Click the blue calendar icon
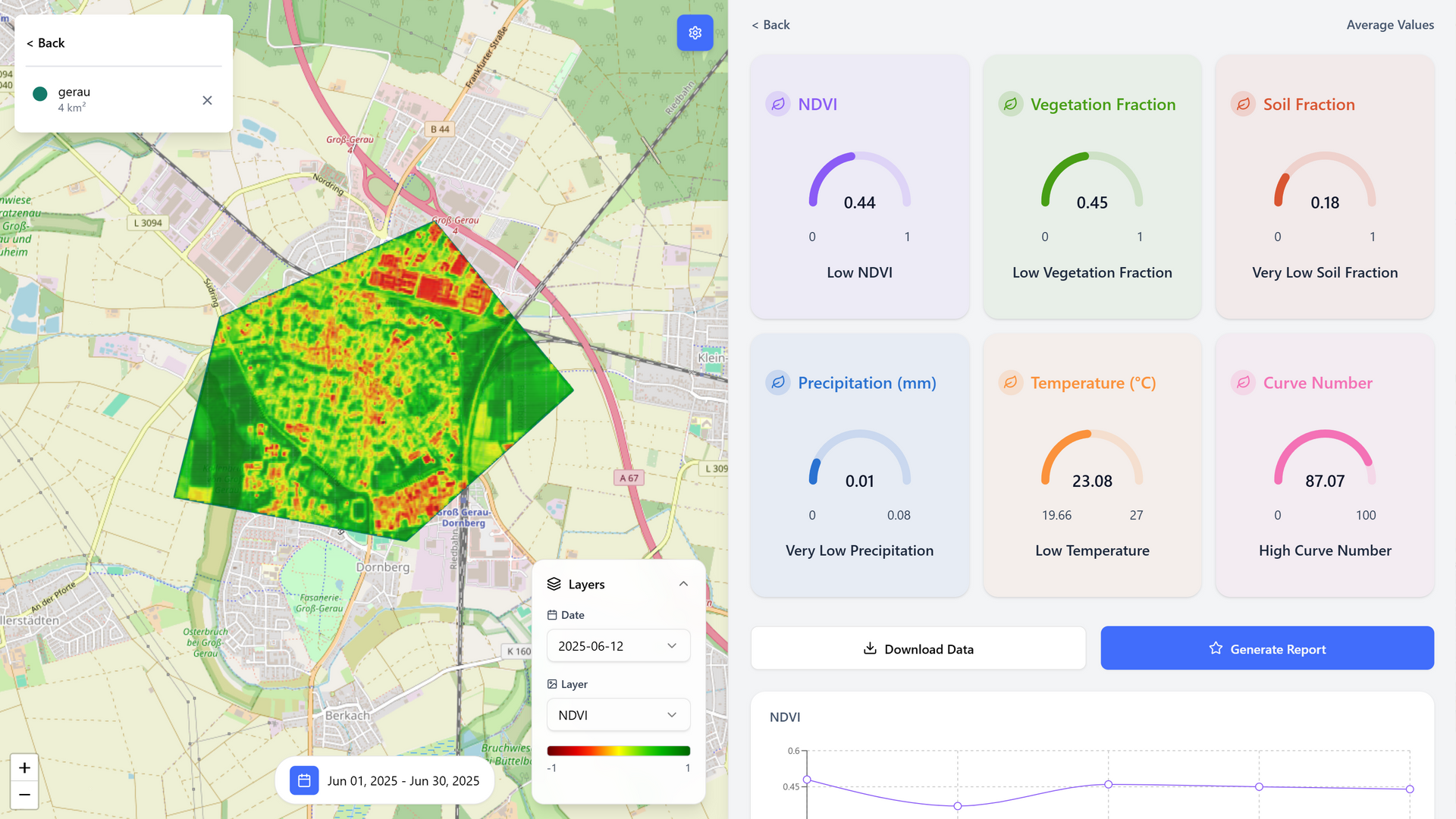The image size is (1456, 819). click(x=304, y=780)
